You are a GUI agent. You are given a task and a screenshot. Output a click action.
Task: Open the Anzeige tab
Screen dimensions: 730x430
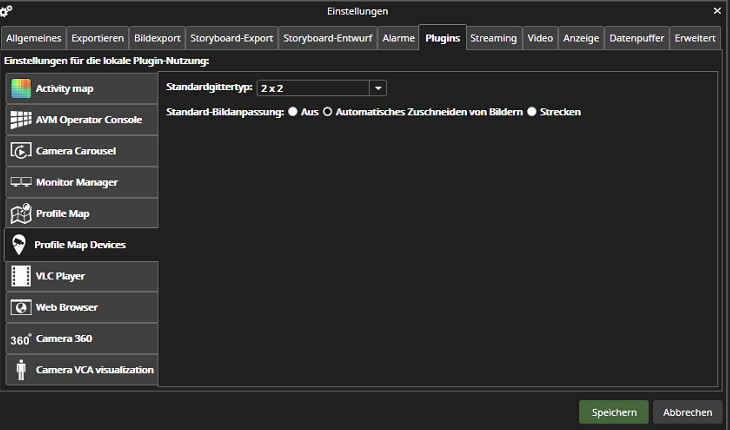(581, 38)
